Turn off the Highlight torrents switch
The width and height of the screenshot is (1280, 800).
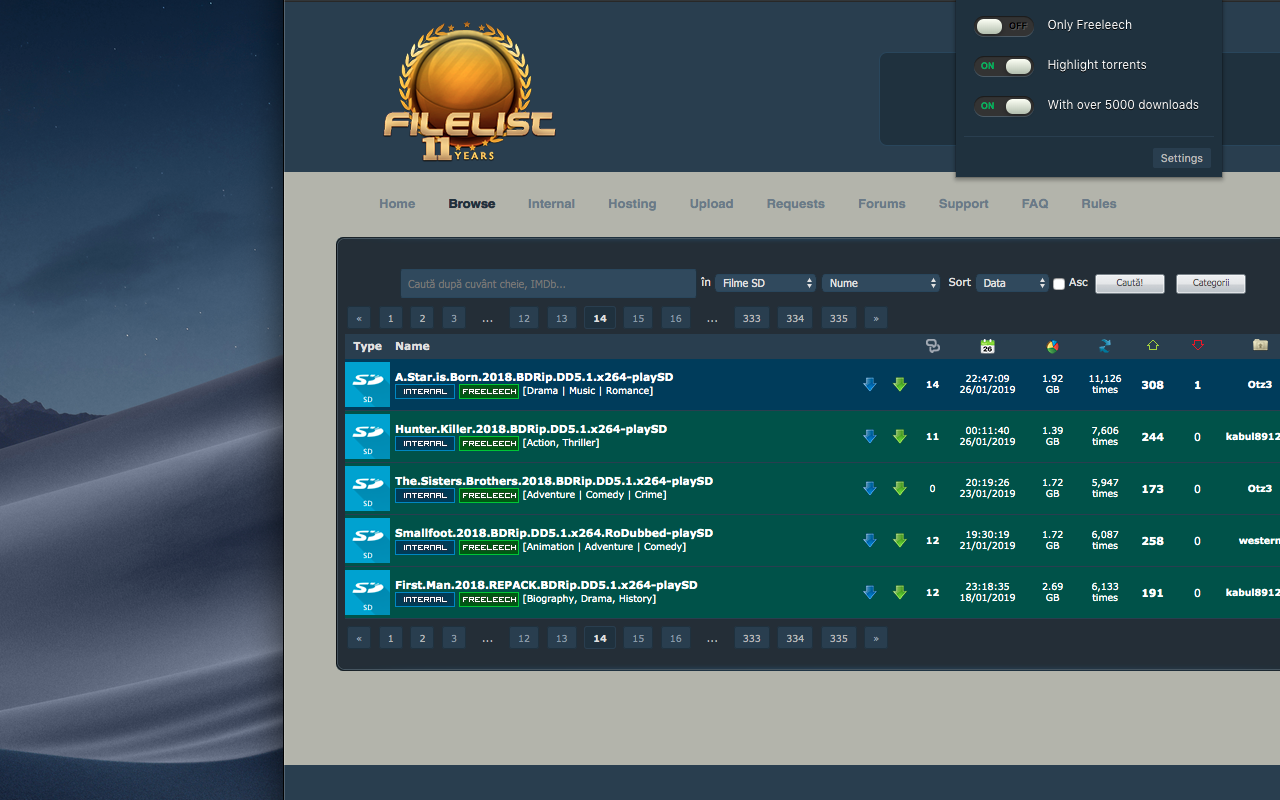1004,66
